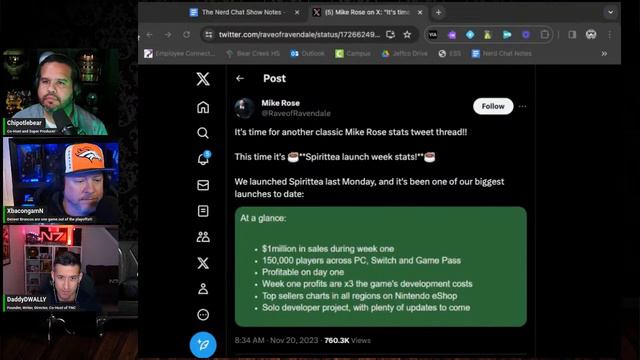This screenshot has height=360, width=640.
Task: Open the Chrome profile avatar
Action: coord(591,35)
